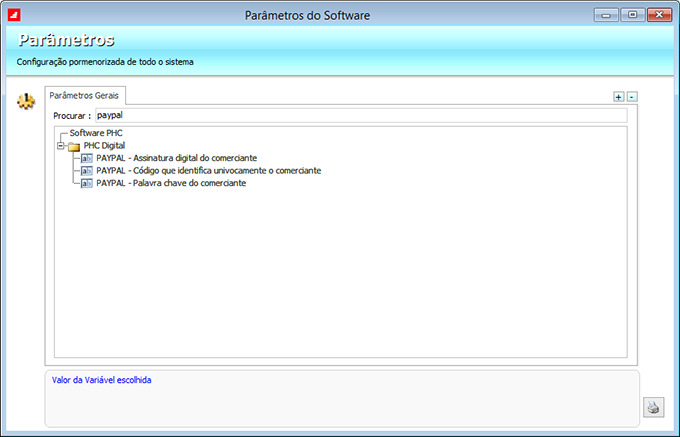Select PAYPAL - Código que identifica univocamente o comerciante

209,171
